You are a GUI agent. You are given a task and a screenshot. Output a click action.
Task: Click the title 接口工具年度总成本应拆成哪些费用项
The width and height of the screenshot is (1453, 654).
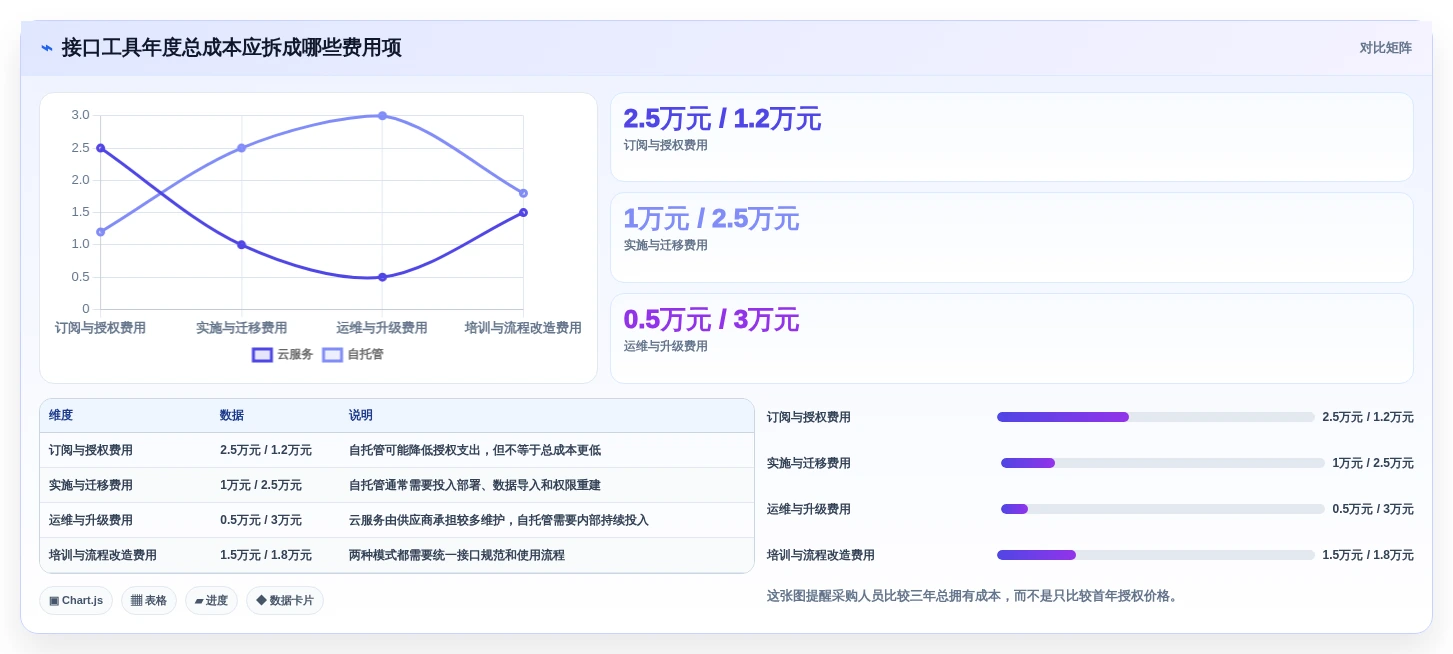(x=232, y=48)
